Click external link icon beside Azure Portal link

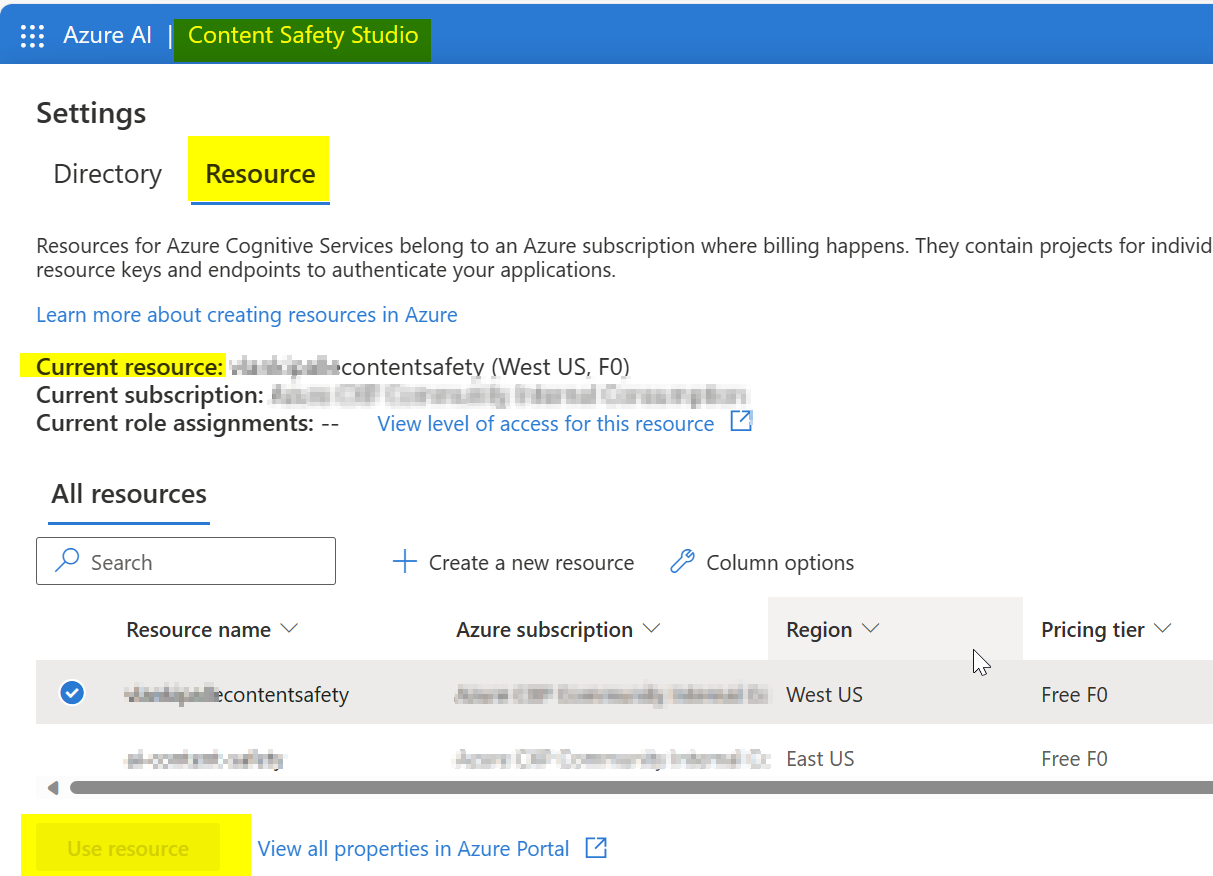pyautogui.click(x=596, y=848)
